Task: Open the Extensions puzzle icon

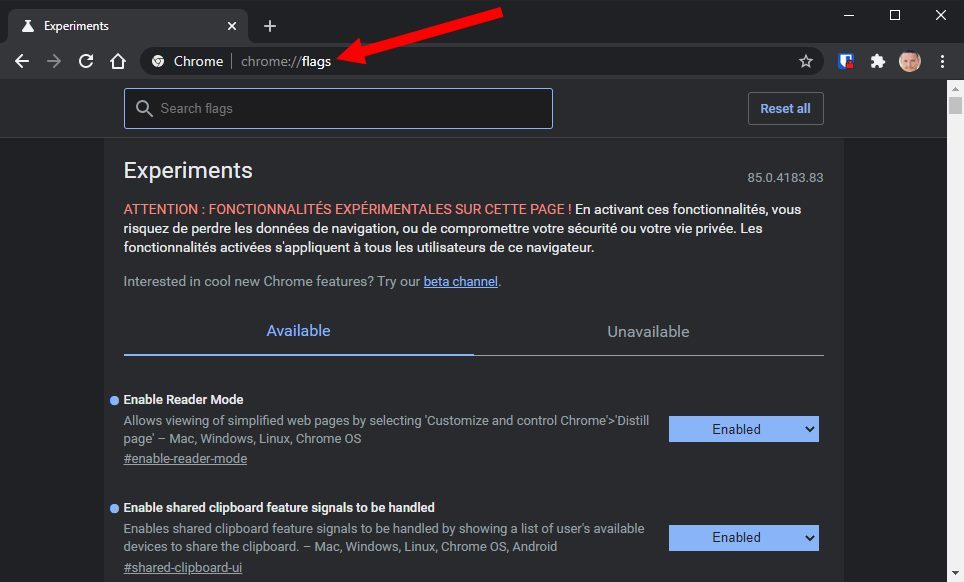Action: coord(877,61)
